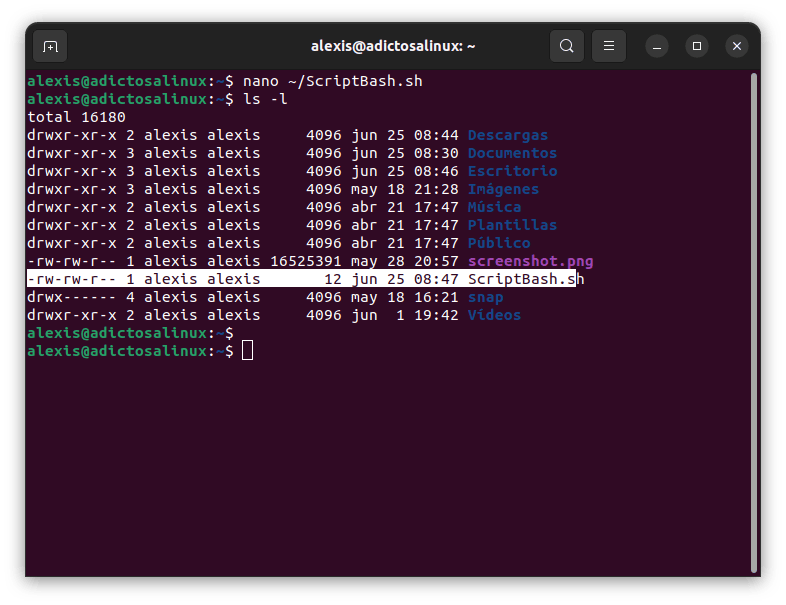Close the terminal window
The width and height of the screenshot is (786, 605).
coord(737,46)
